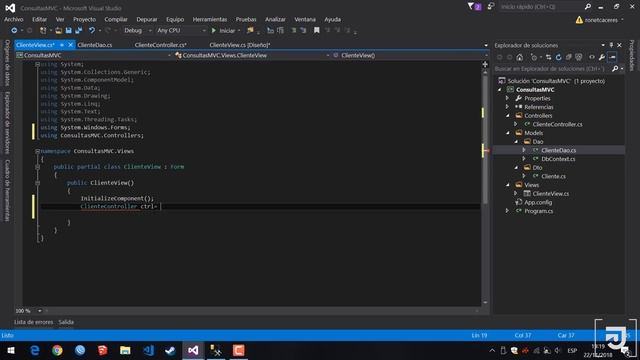The width and height of the screenshot is (640, 360).
Task: Open the Depurar menu
Action: tap(147, 19)
